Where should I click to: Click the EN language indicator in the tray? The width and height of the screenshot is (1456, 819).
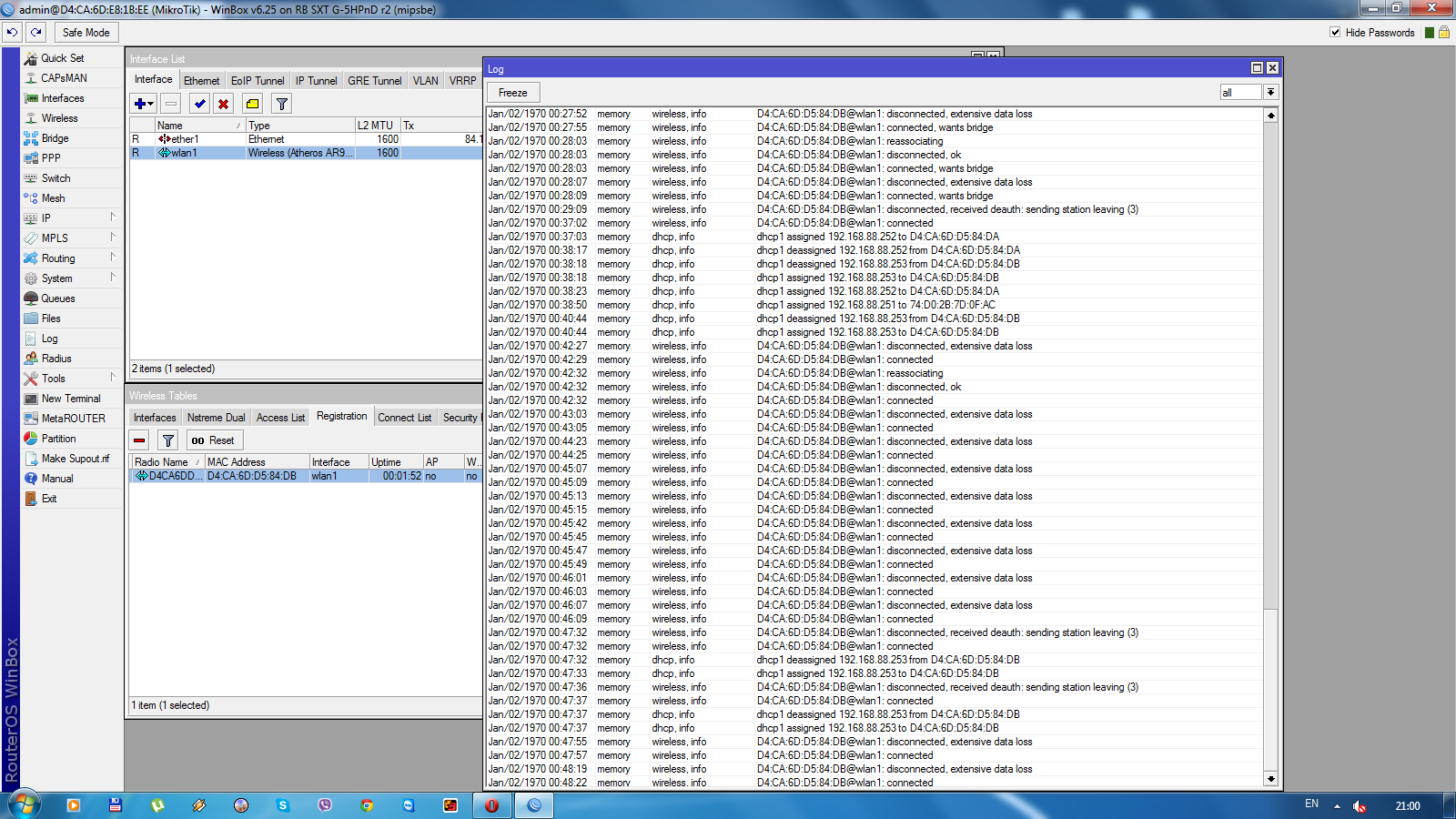click(x=1311, y=804)
